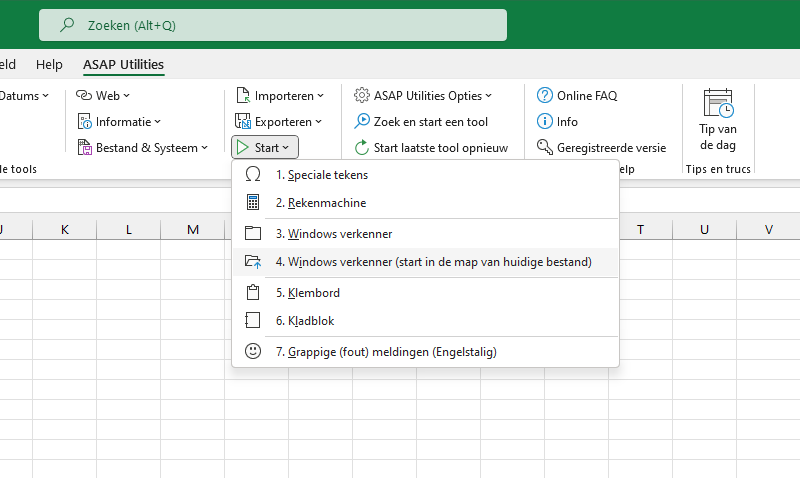Choose Windows verkenner start in huidige map
The height and width of the screenshot is (478, 800).
[x=426, y=262]
